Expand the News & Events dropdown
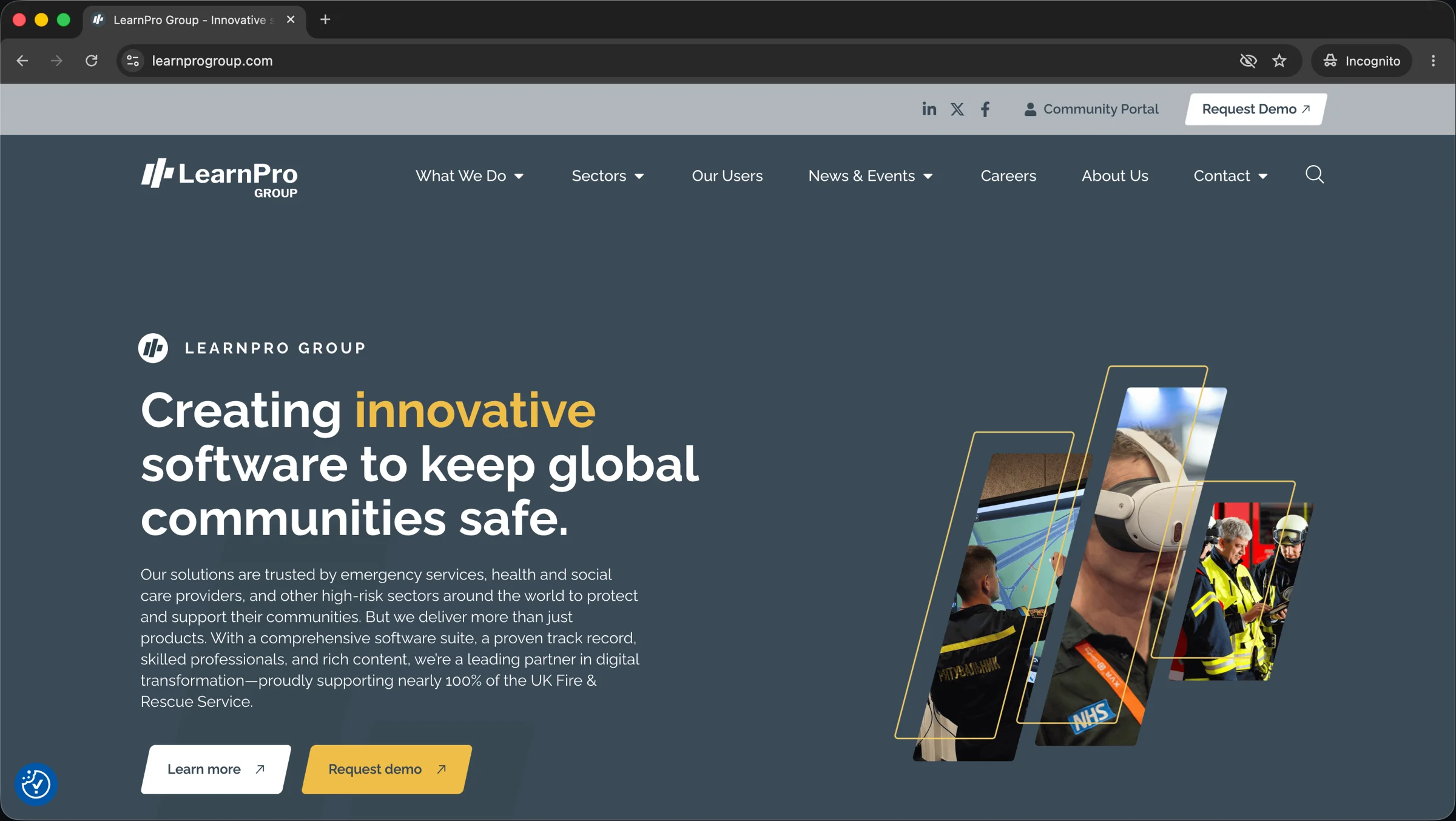The image size is (1456, 821). [870, 176]
